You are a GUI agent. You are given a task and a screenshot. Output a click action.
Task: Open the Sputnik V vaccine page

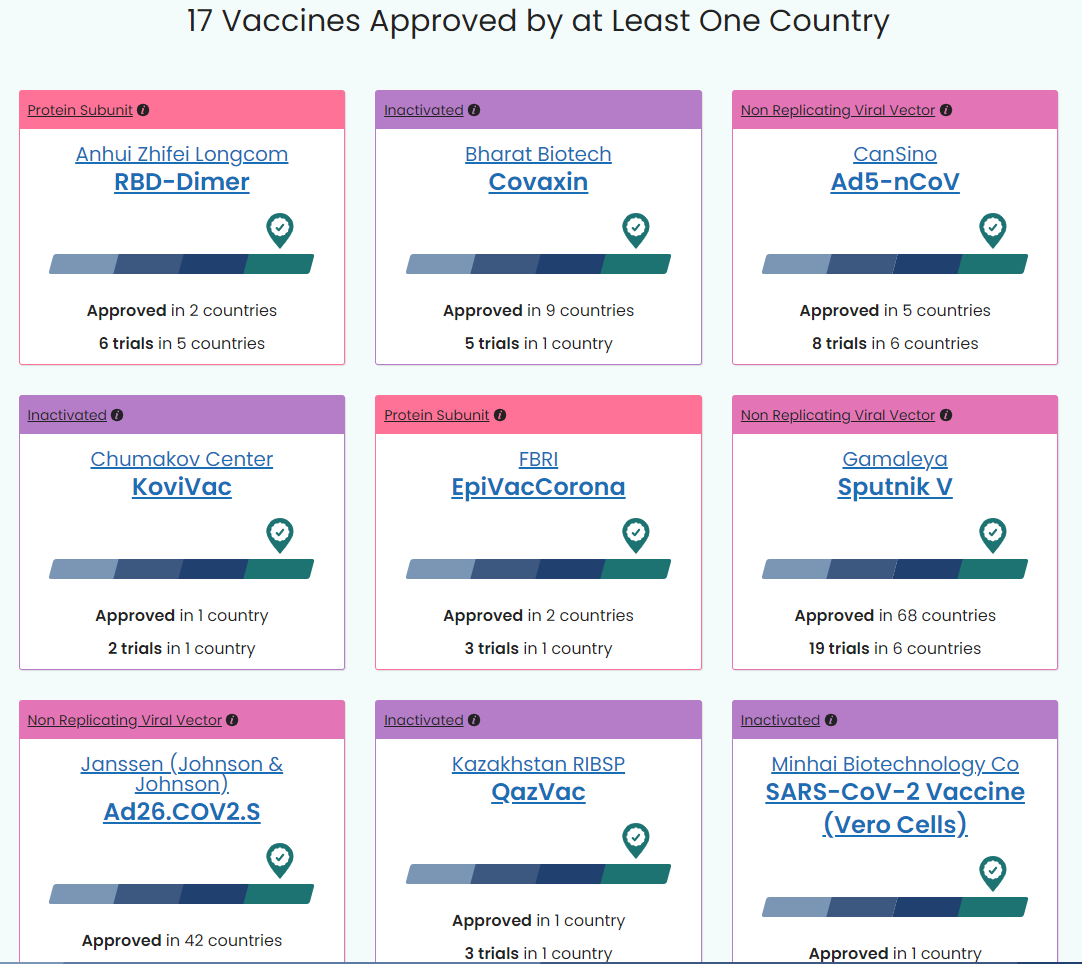point(895,487)
